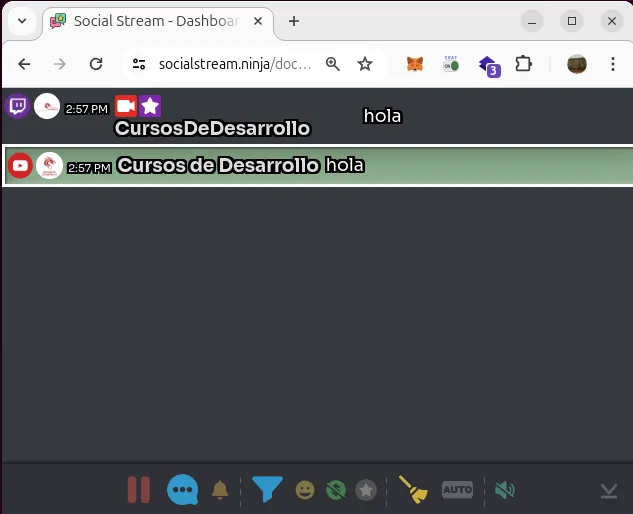Viewport: 633px width, 514px height.
Task: Click the YouTube source icon on second message
Action: point(20,166)
